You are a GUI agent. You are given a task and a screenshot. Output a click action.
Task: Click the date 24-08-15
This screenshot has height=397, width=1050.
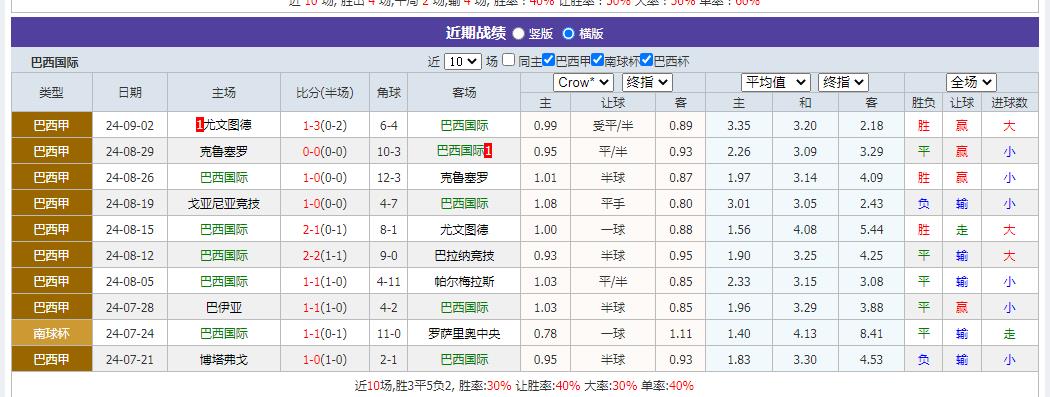click(x=130, y=230)
